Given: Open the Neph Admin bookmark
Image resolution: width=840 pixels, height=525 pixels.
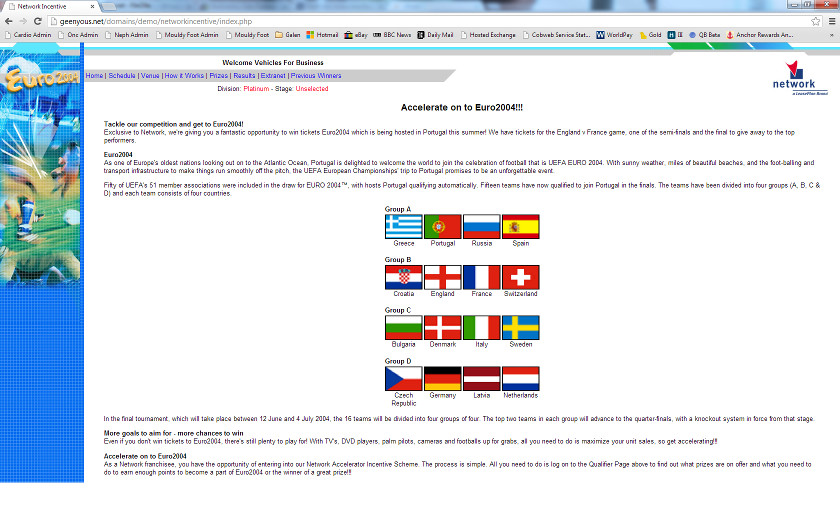Looking at the screenshot, I should click(126, 35).
